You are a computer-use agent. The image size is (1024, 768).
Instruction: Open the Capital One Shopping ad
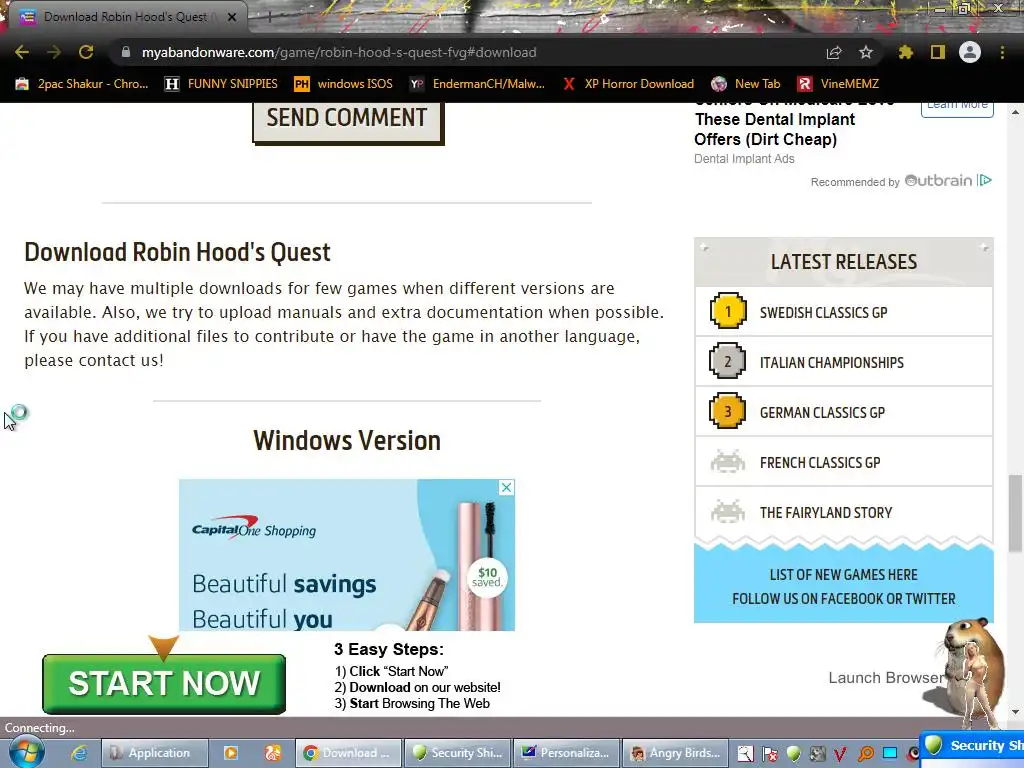(x=347, y=555)
